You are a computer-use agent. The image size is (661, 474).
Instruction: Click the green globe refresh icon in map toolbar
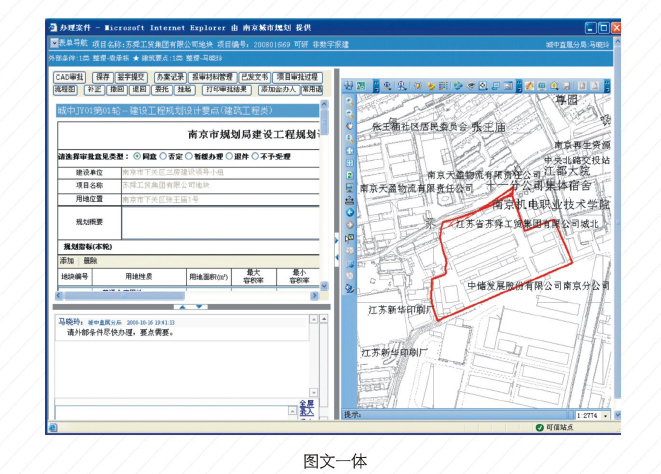click(458, 86)
